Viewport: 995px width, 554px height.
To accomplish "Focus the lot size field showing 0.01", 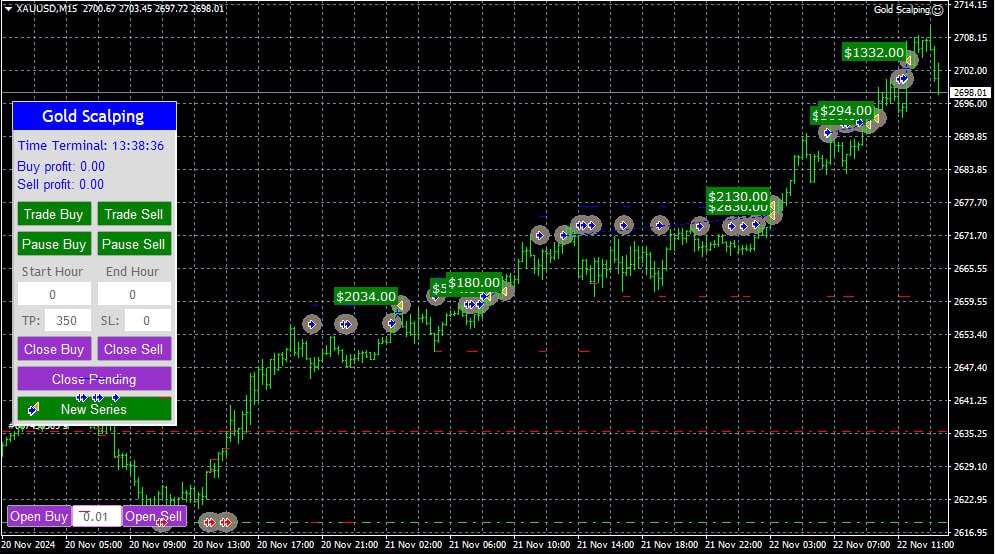I will point(96,516).
